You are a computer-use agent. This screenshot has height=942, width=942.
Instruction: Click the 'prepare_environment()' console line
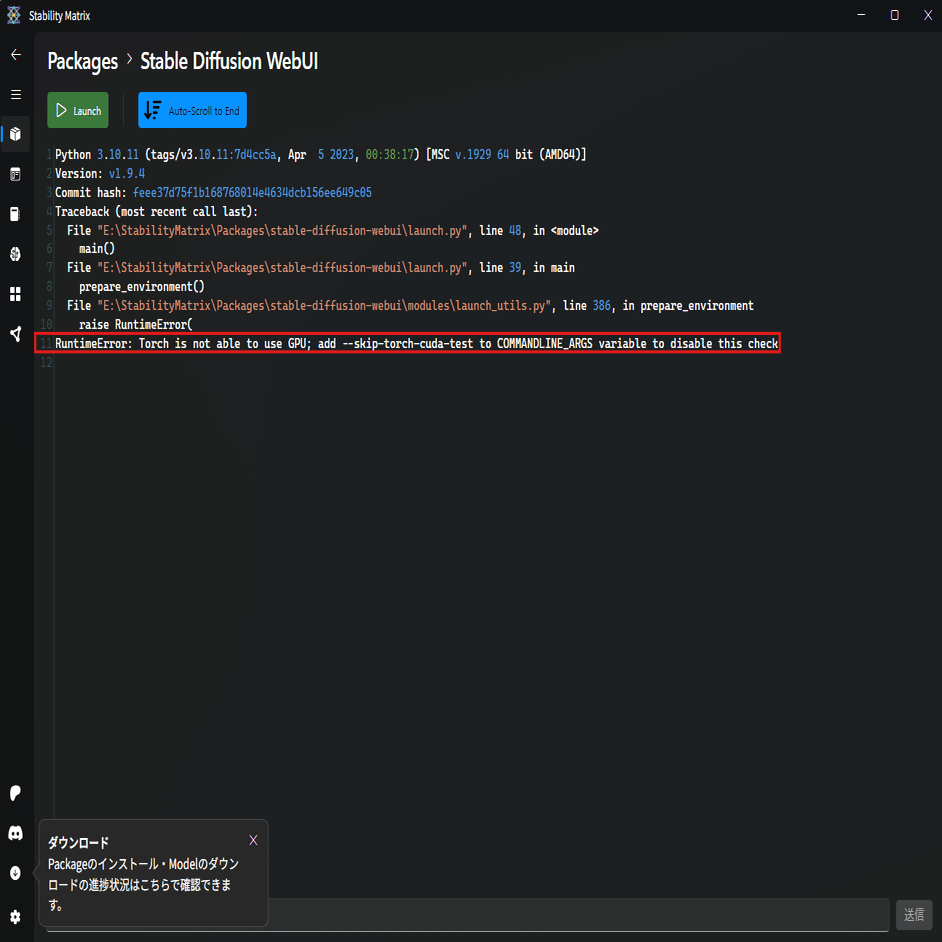coord(142,287)
